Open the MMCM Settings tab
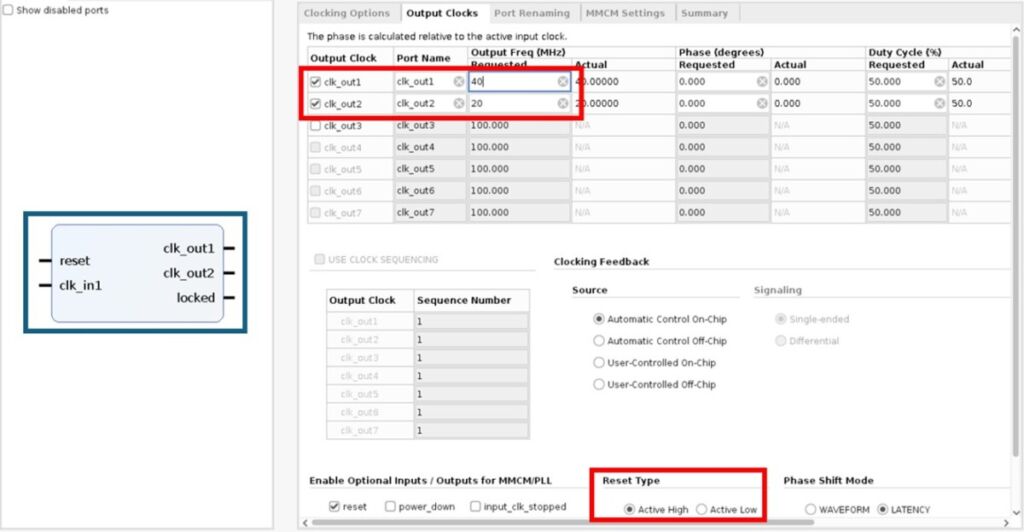The height and width of the screenshot is (532, 1024). click(x=624, y=13)
